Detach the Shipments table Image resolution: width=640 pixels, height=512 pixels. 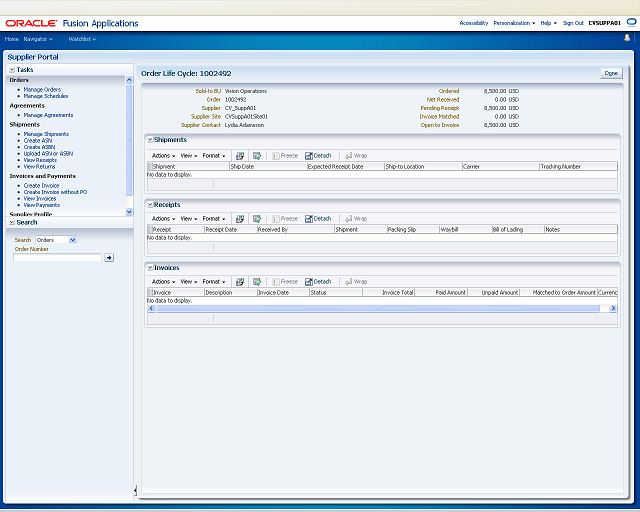tap(318, 156)
